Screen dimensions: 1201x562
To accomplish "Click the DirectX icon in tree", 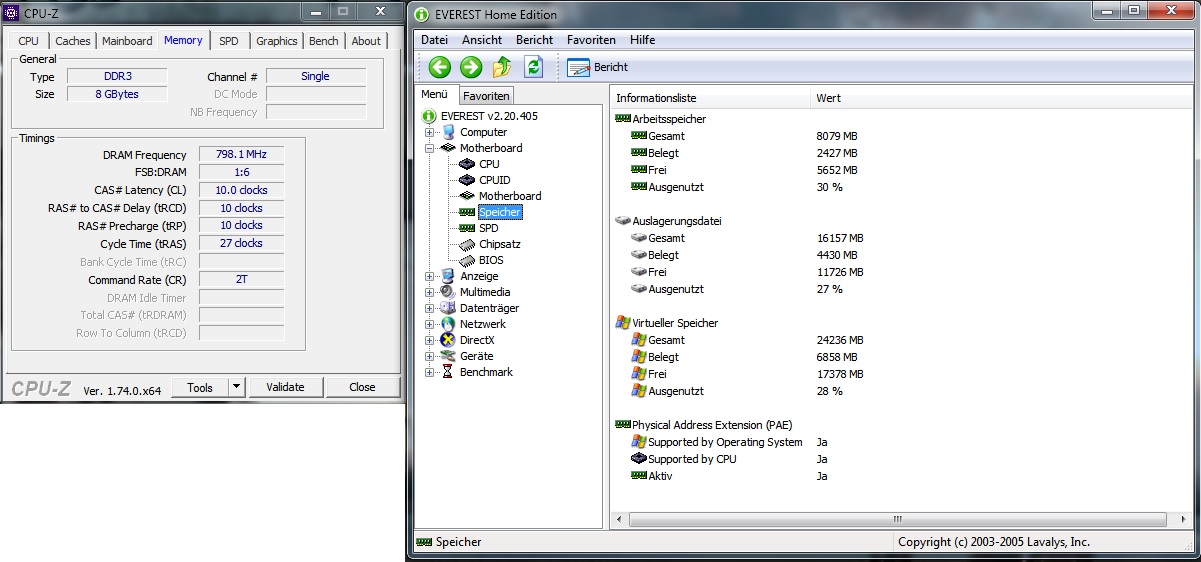I will 448,340.
